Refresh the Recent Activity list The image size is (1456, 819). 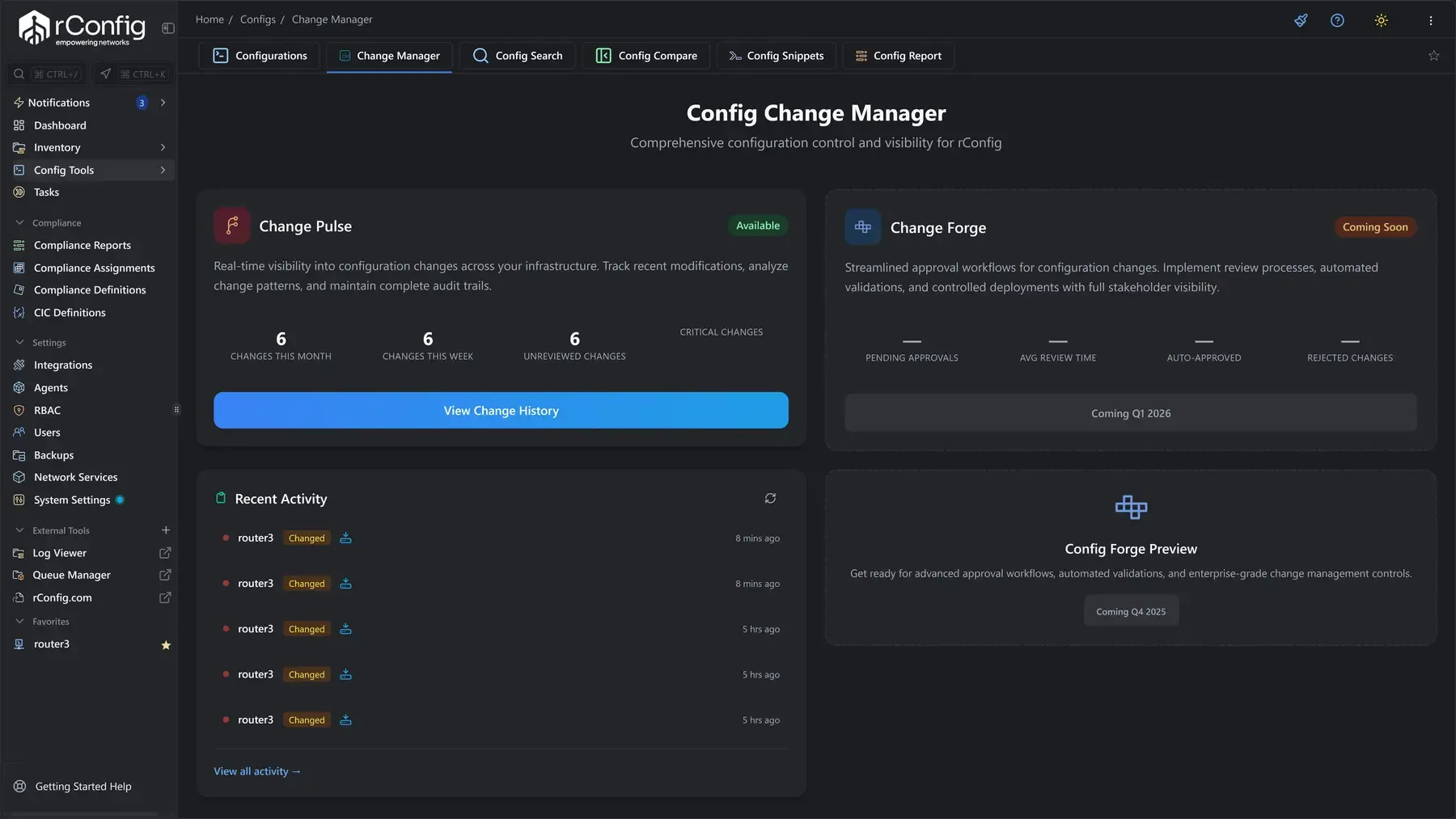[770, 498]
